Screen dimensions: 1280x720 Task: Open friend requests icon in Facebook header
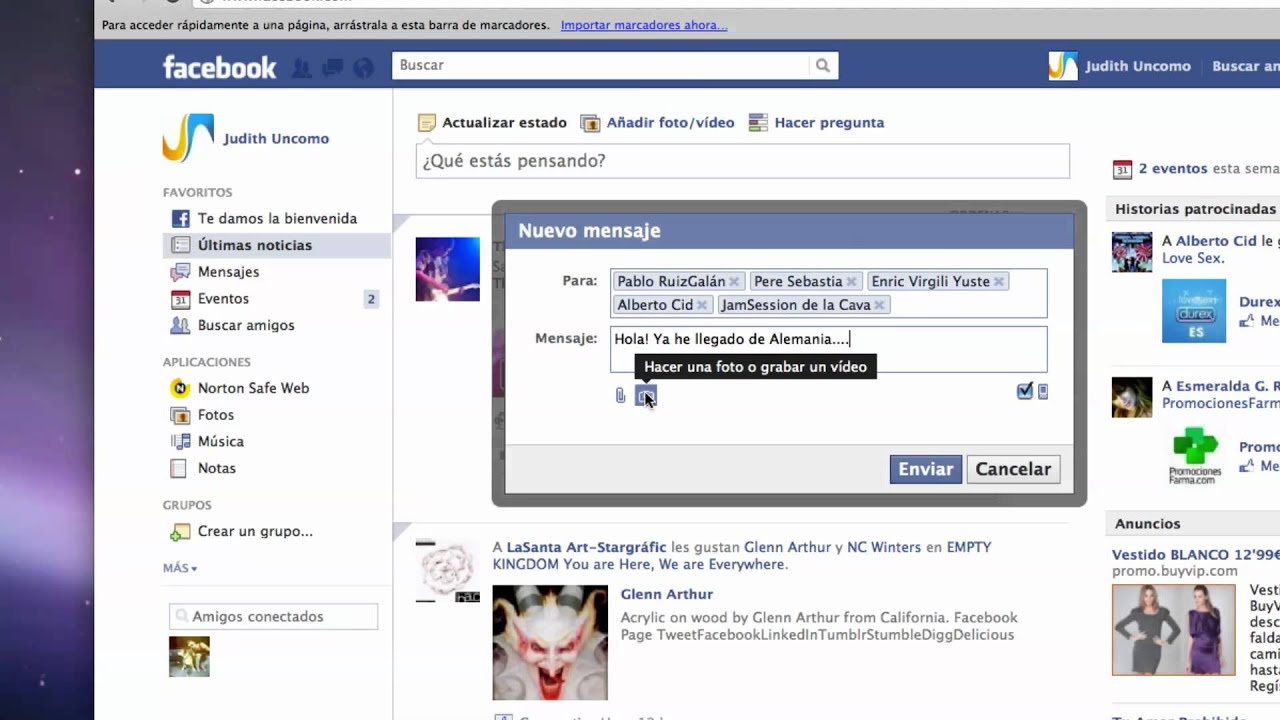point(301,68)
